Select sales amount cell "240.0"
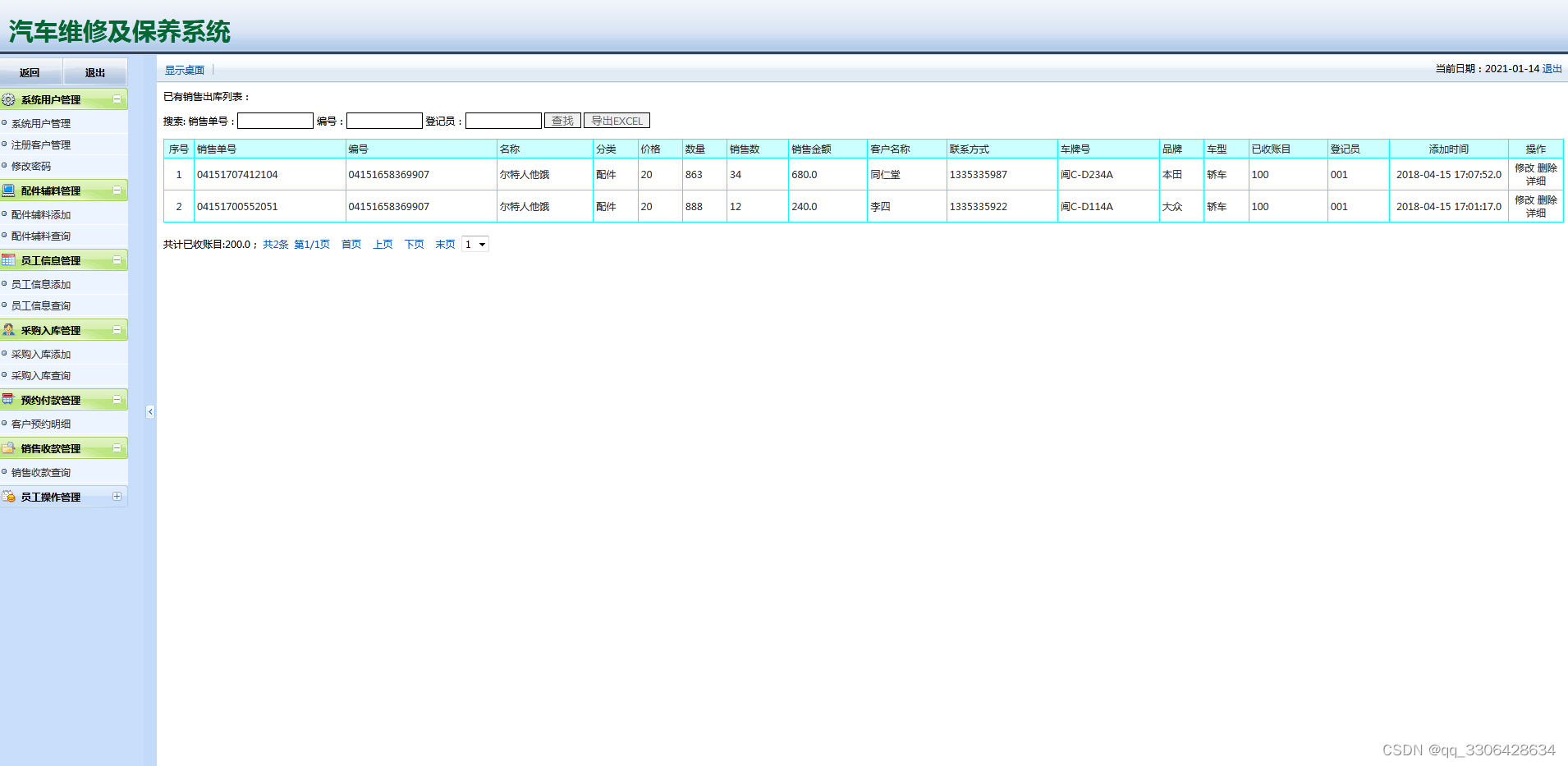1568x766 pixels. pos(828,207)
